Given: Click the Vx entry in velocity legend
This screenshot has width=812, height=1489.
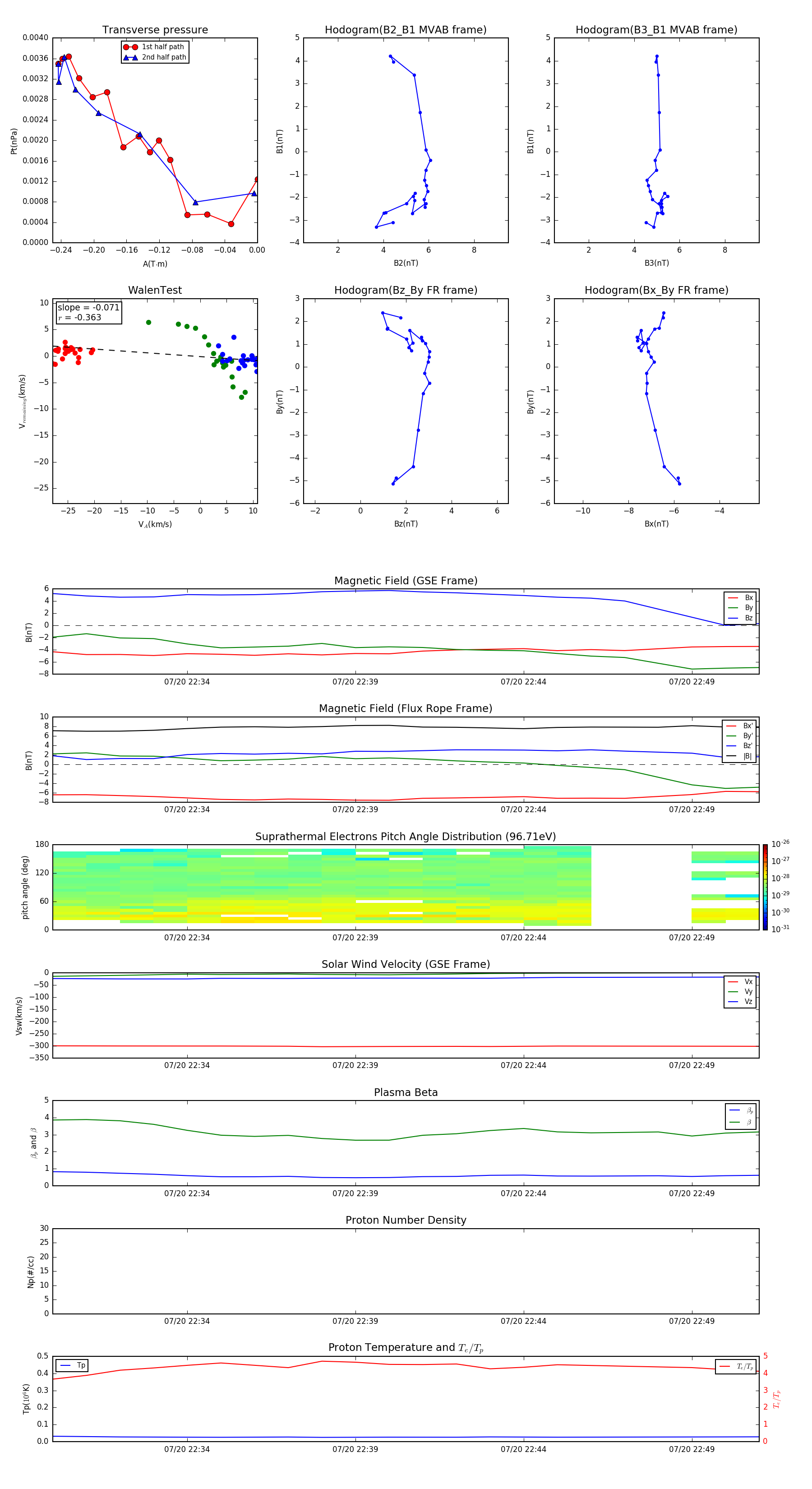Looking at the screenshot, I should coord(740,981).
